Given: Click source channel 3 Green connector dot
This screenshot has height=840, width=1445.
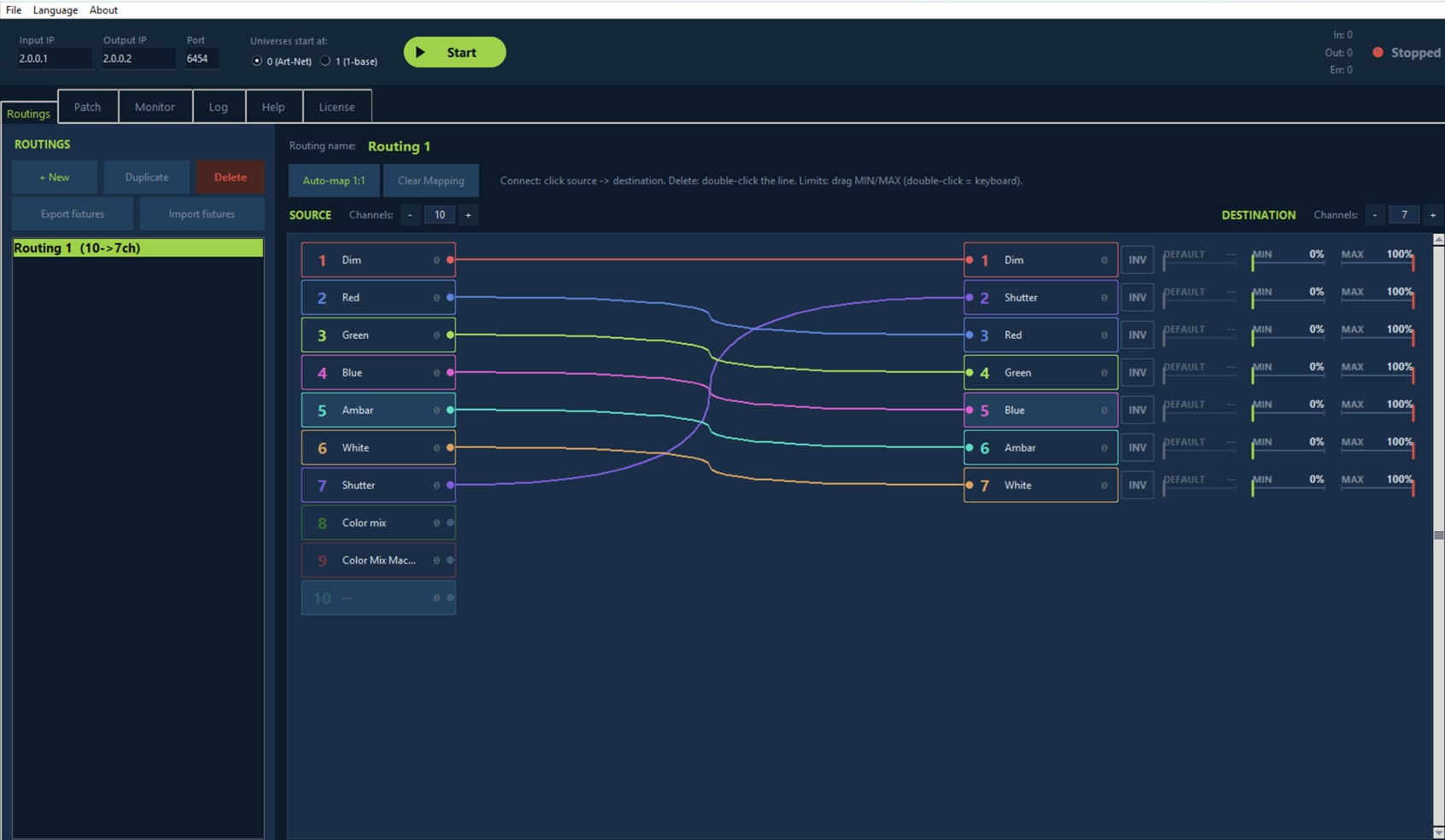Looking at the screenshot, I should point(450,335).
